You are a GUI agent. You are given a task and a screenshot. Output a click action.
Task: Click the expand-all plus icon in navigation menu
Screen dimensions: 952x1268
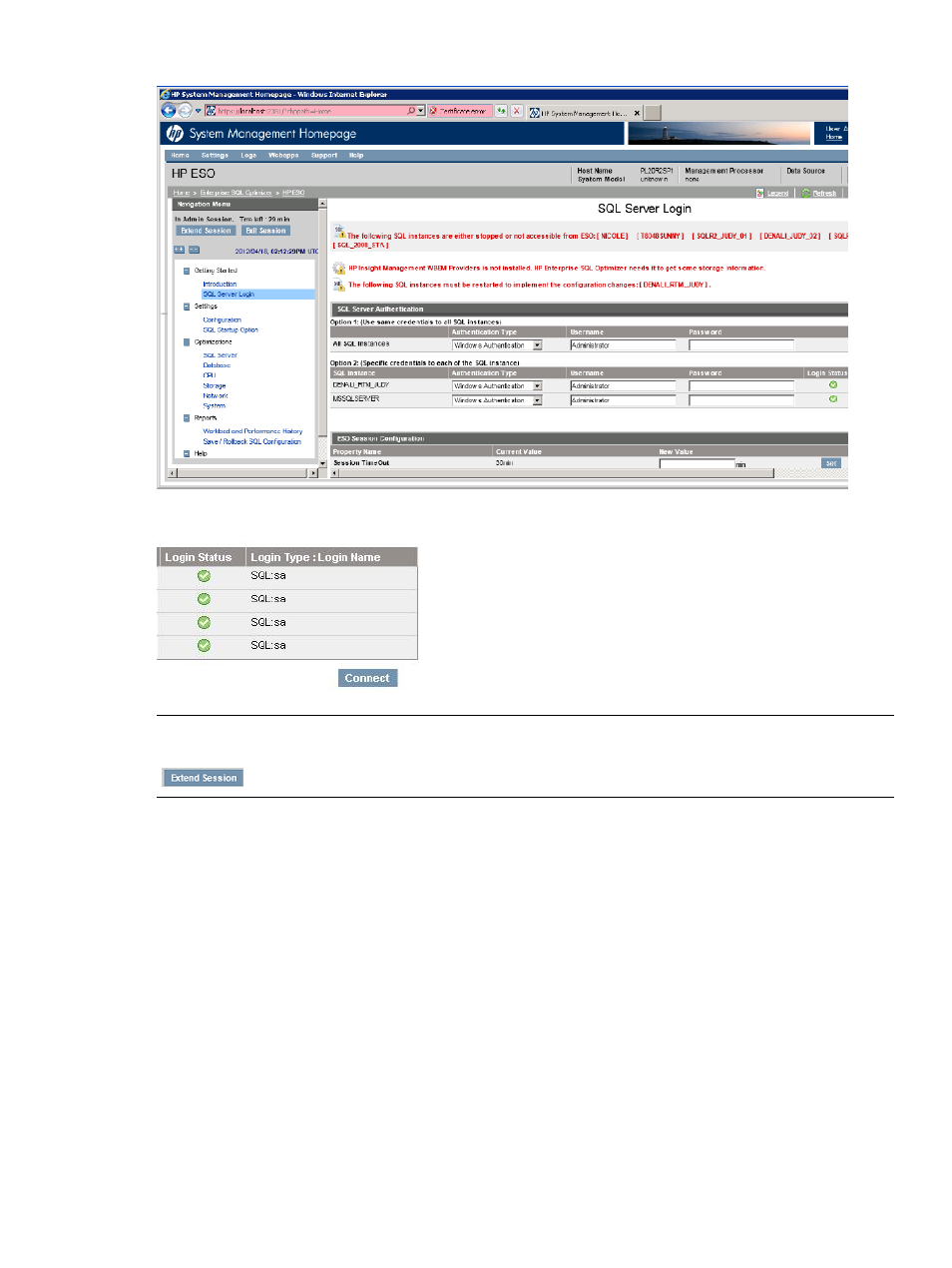point(180,250)
